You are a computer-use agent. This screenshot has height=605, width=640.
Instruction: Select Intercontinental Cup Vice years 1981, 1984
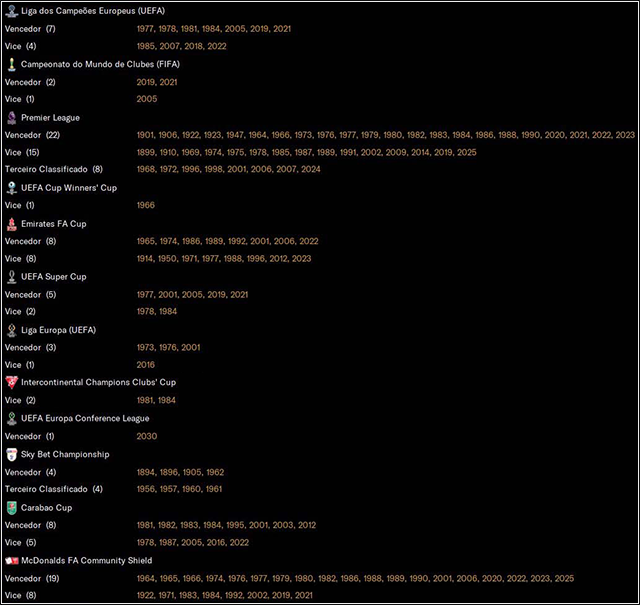pos(156,400)
